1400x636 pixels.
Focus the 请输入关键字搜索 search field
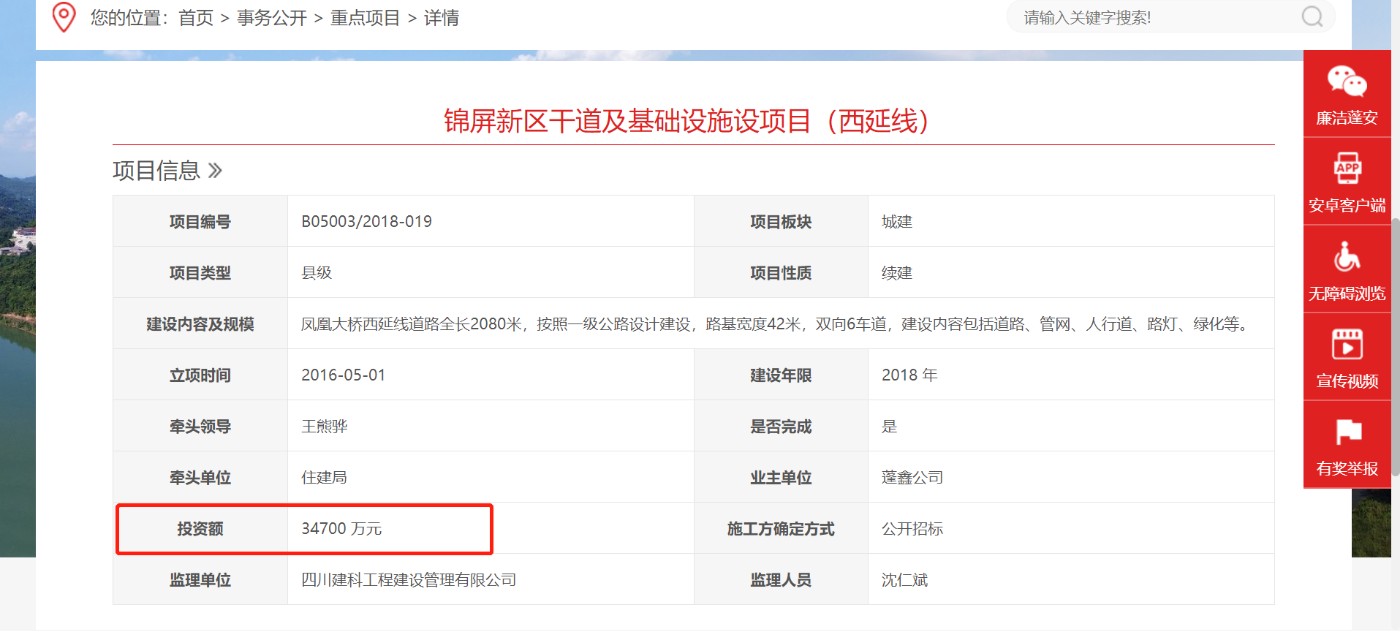pyautogui.click(x=1155, y=18)
